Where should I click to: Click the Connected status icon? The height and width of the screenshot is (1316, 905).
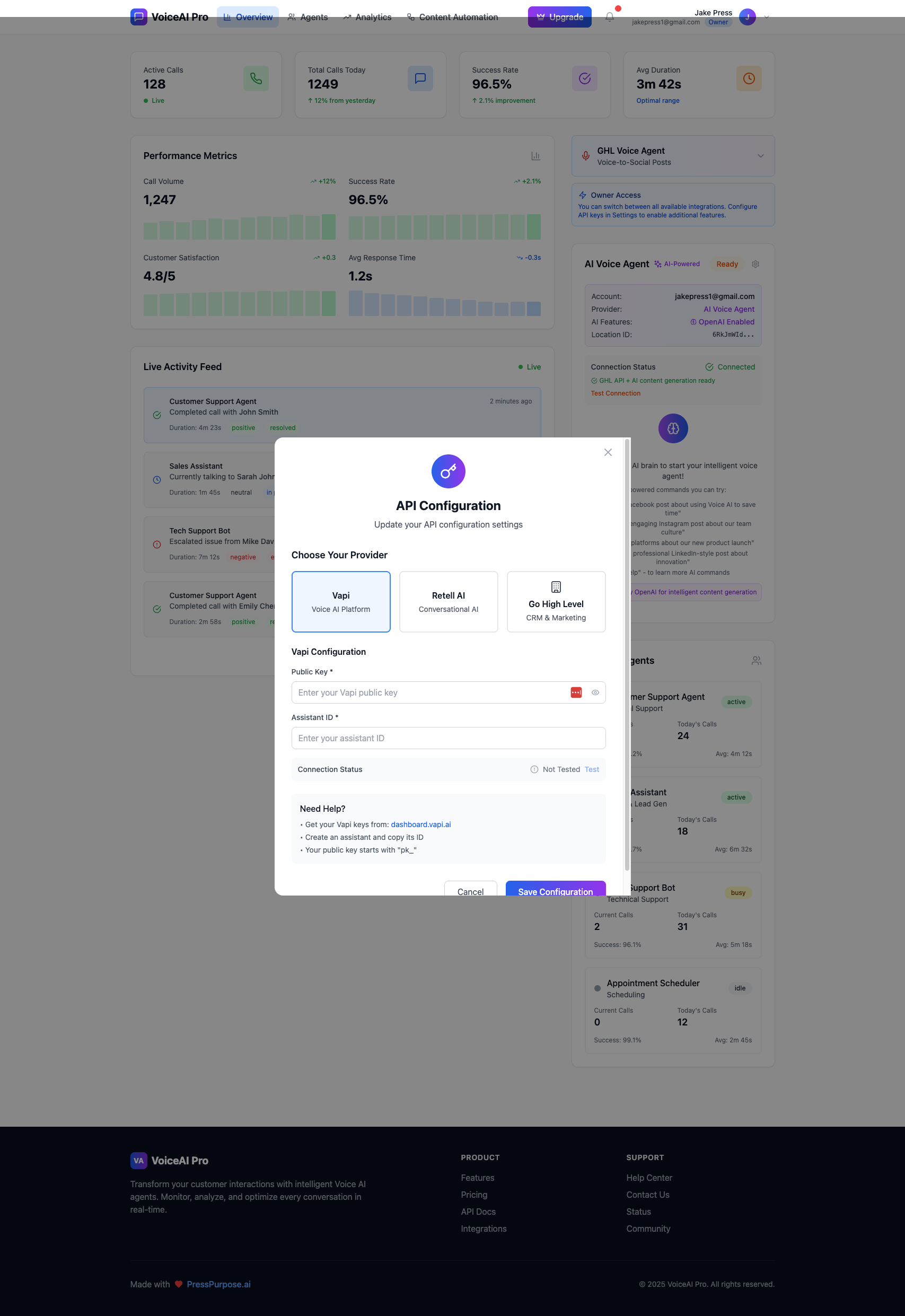tap(709, 367)
